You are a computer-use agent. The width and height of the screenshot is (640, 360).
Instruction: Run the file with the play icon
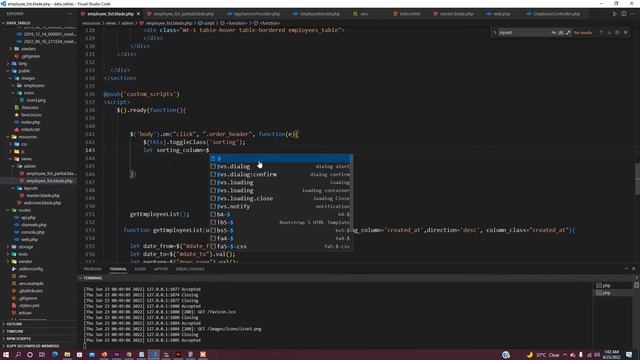(x=615, y=13)
